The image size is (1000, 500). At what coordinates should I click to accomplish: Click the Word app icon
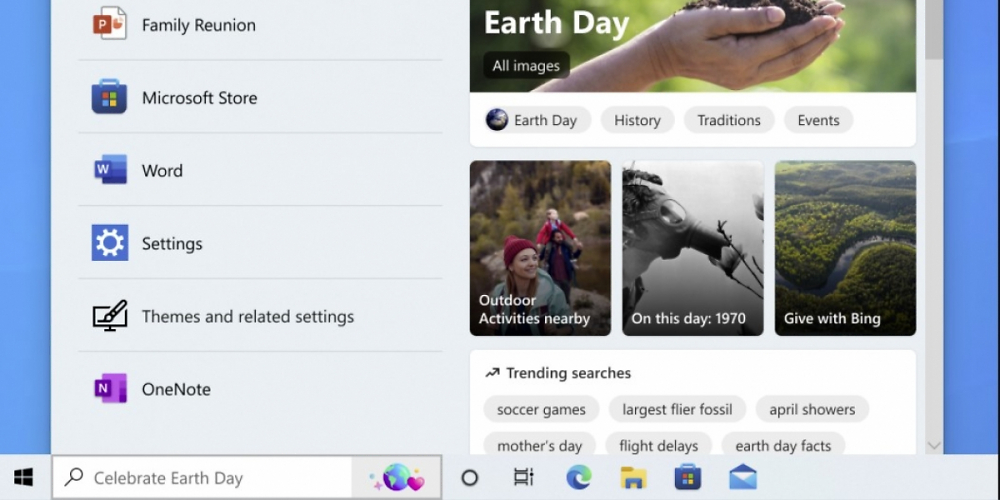[110, 170]
